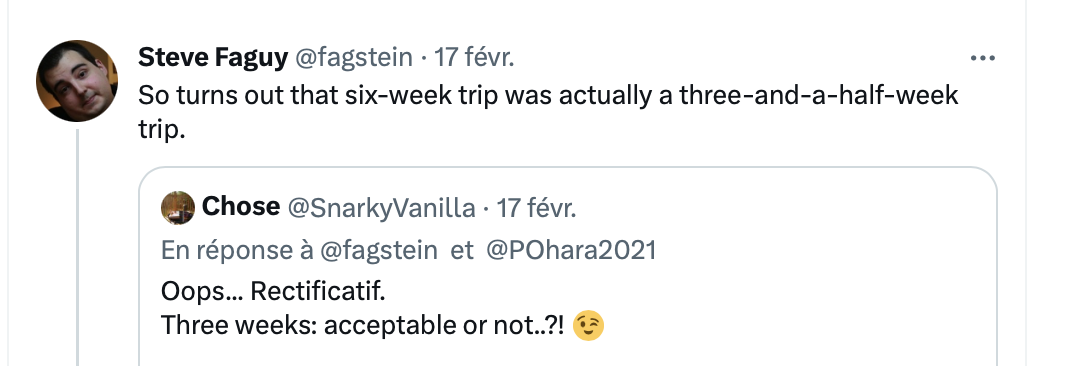The height and width of the screenshot is (366, 1068).
Task: Click the Oops... Rectificatif. line
Action: pos(273,292)
